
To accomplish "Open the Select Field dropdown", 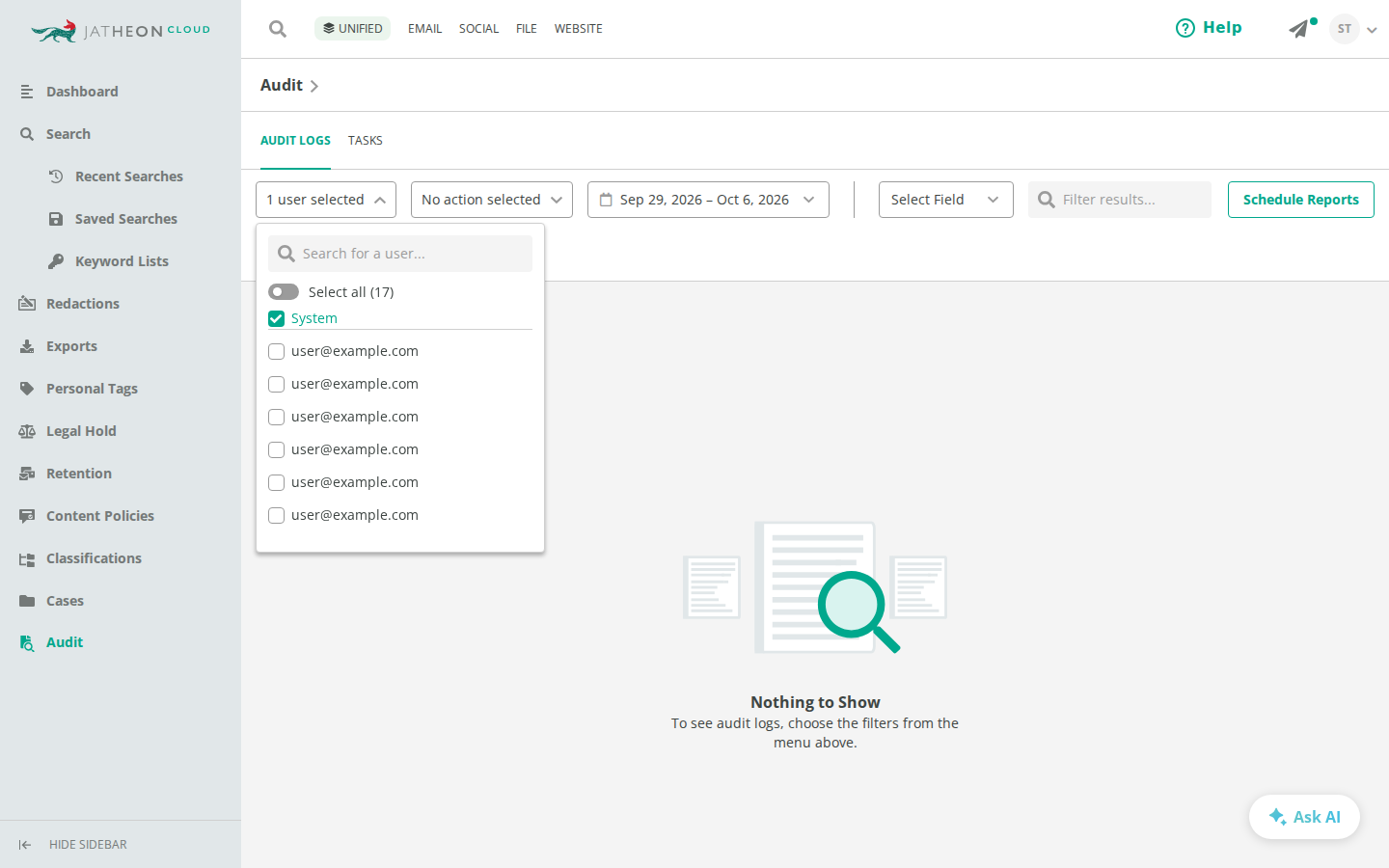I will (946, 200).
